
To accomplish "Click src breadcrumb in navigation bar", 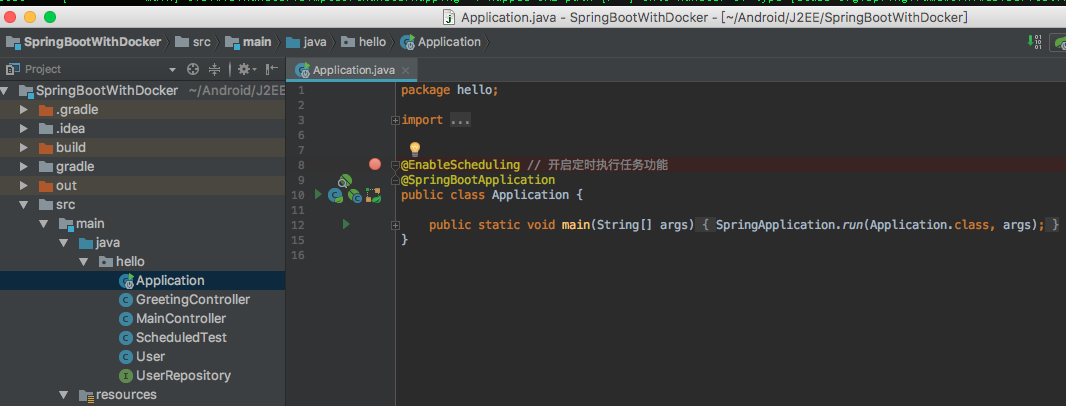I will pos(193,42).
